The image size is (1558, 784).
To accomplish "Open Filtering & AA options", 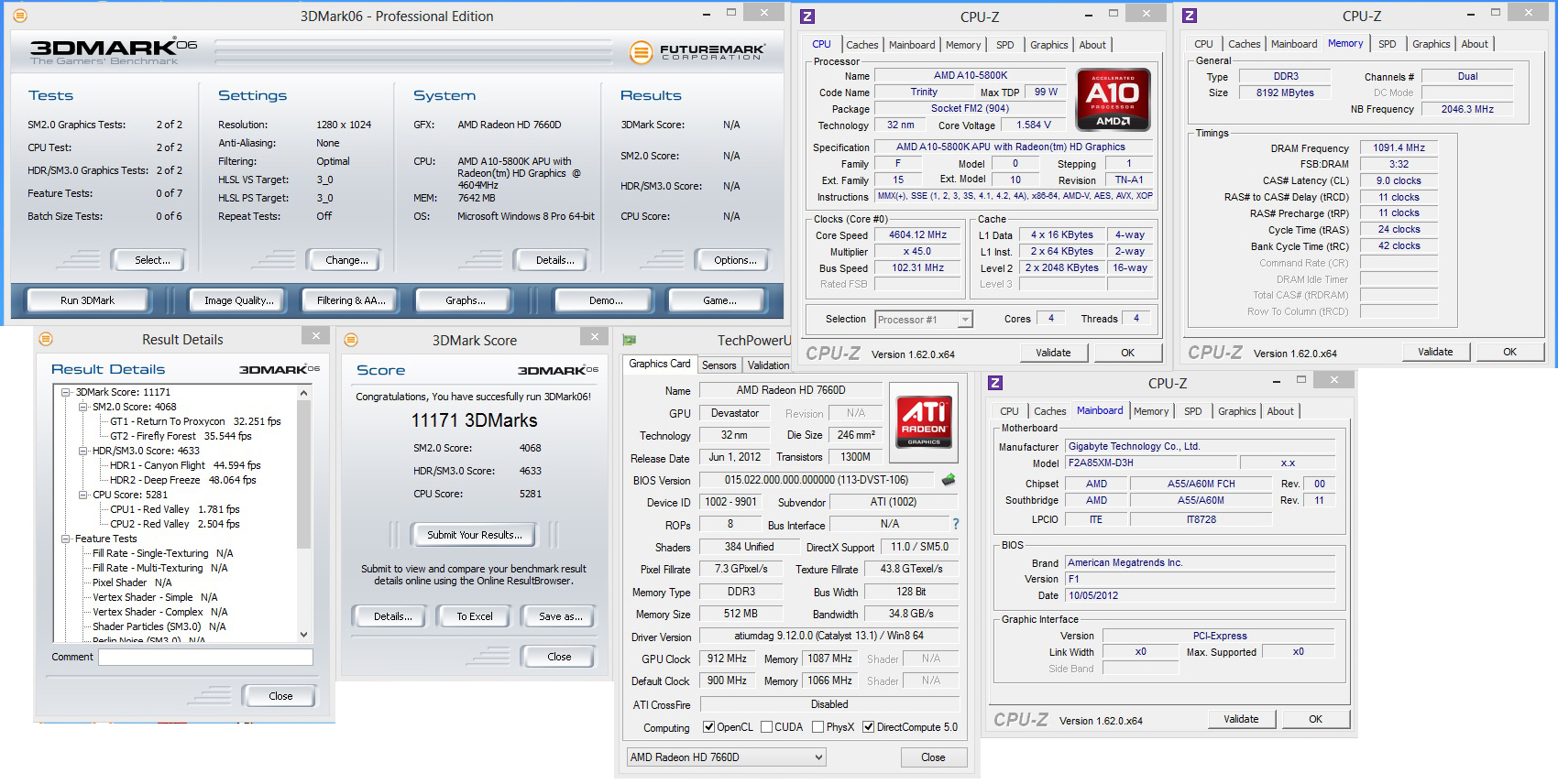I will pyautogui.click(x=350, y=300).
